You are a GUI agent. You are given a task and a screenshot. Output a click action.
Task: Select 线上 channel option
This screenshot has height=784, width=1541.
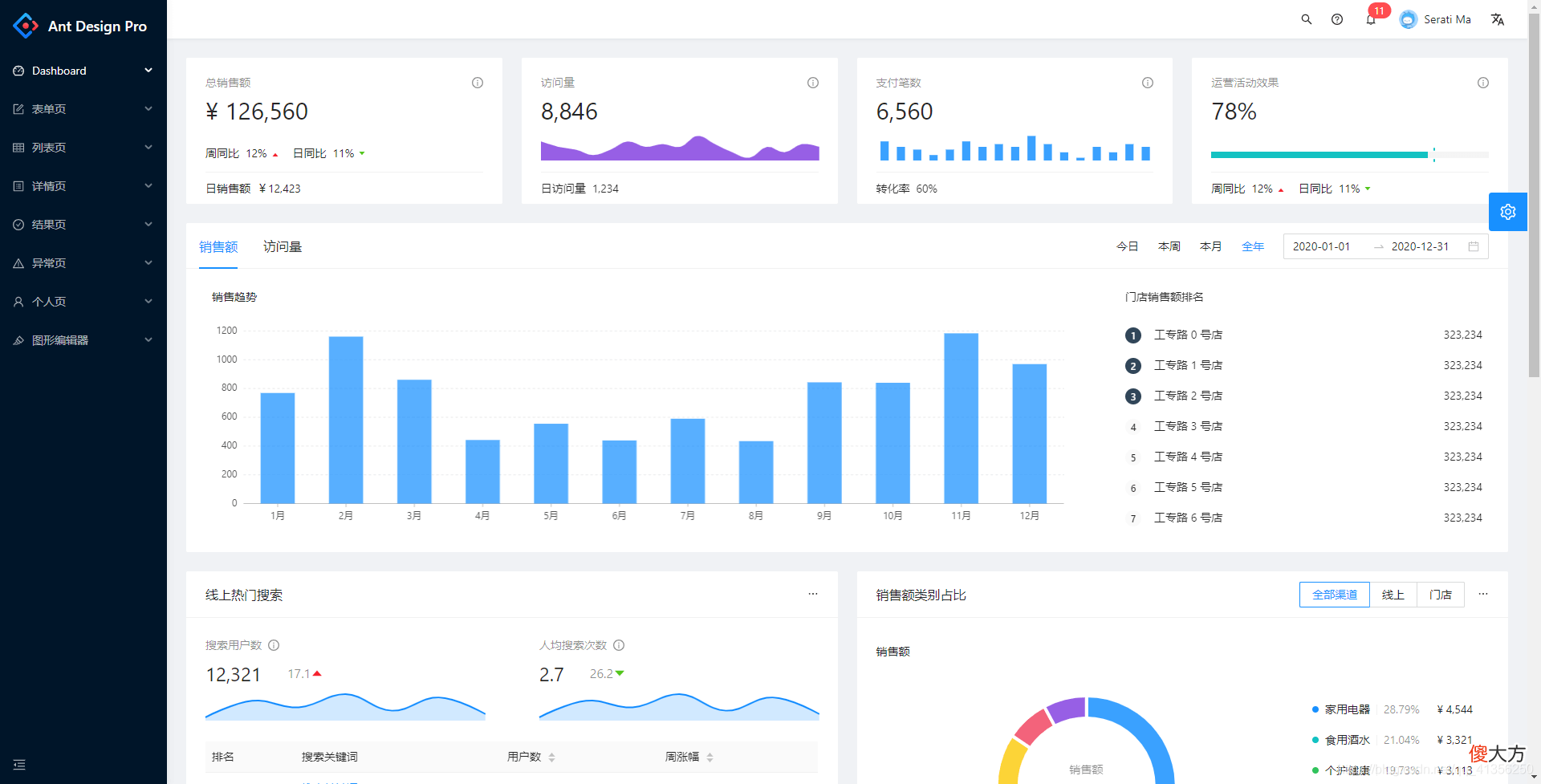pos(1393,595)
